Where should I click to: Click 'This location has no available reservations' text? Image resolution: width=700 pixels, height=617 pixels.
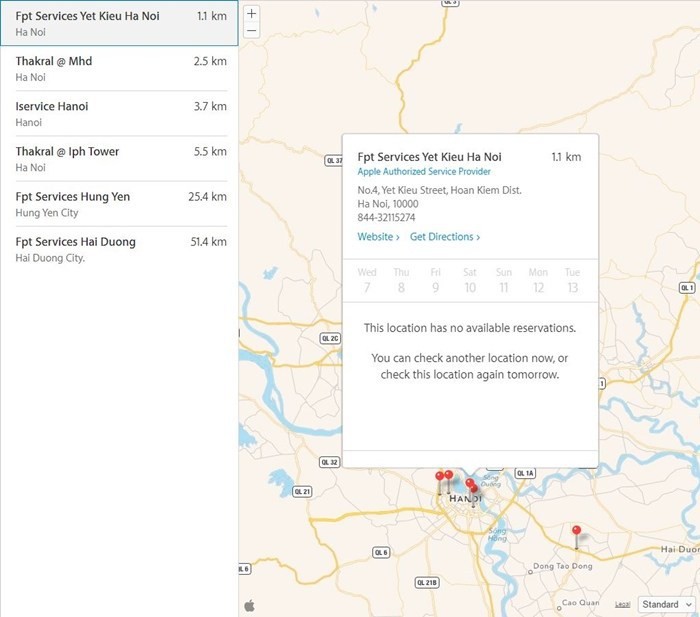[x=470, y=328]
